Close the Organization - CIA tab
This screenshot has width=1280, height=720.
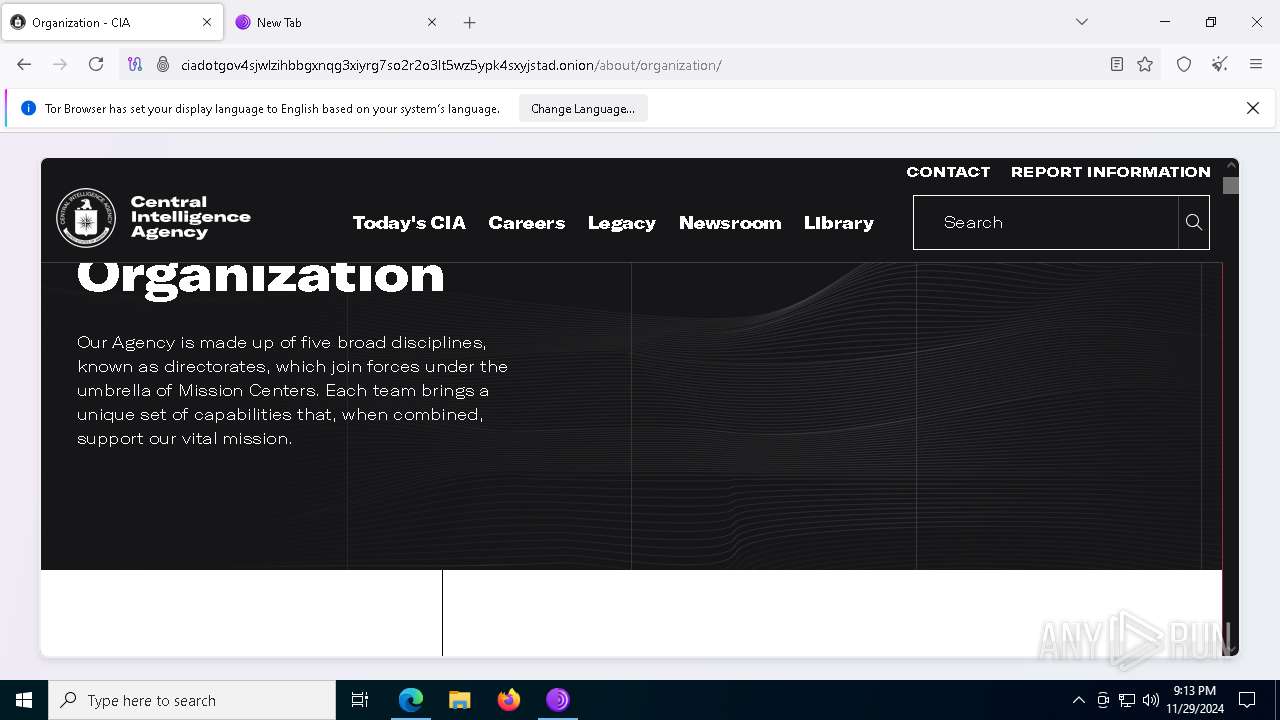[x=207, y=22]
